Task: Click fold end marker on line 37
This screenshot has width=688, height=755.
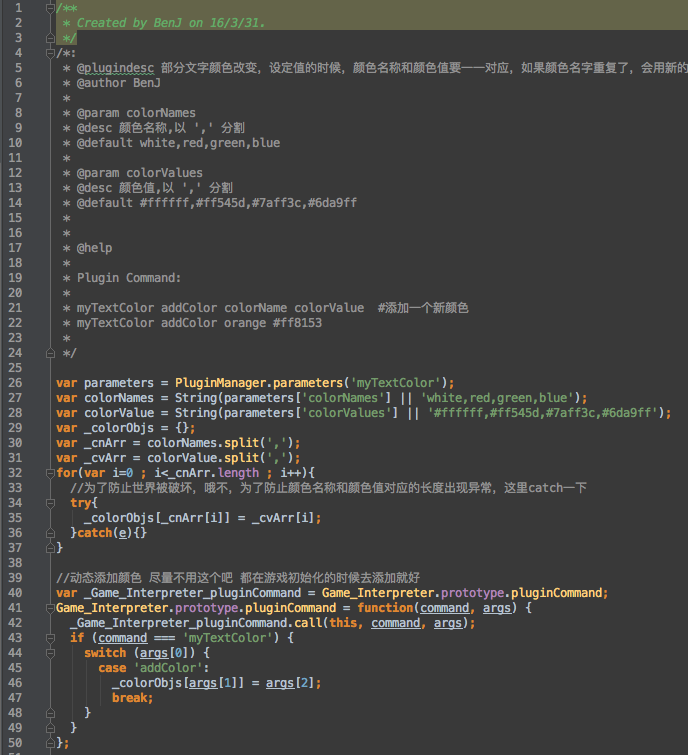Action: tap(50, 548)
